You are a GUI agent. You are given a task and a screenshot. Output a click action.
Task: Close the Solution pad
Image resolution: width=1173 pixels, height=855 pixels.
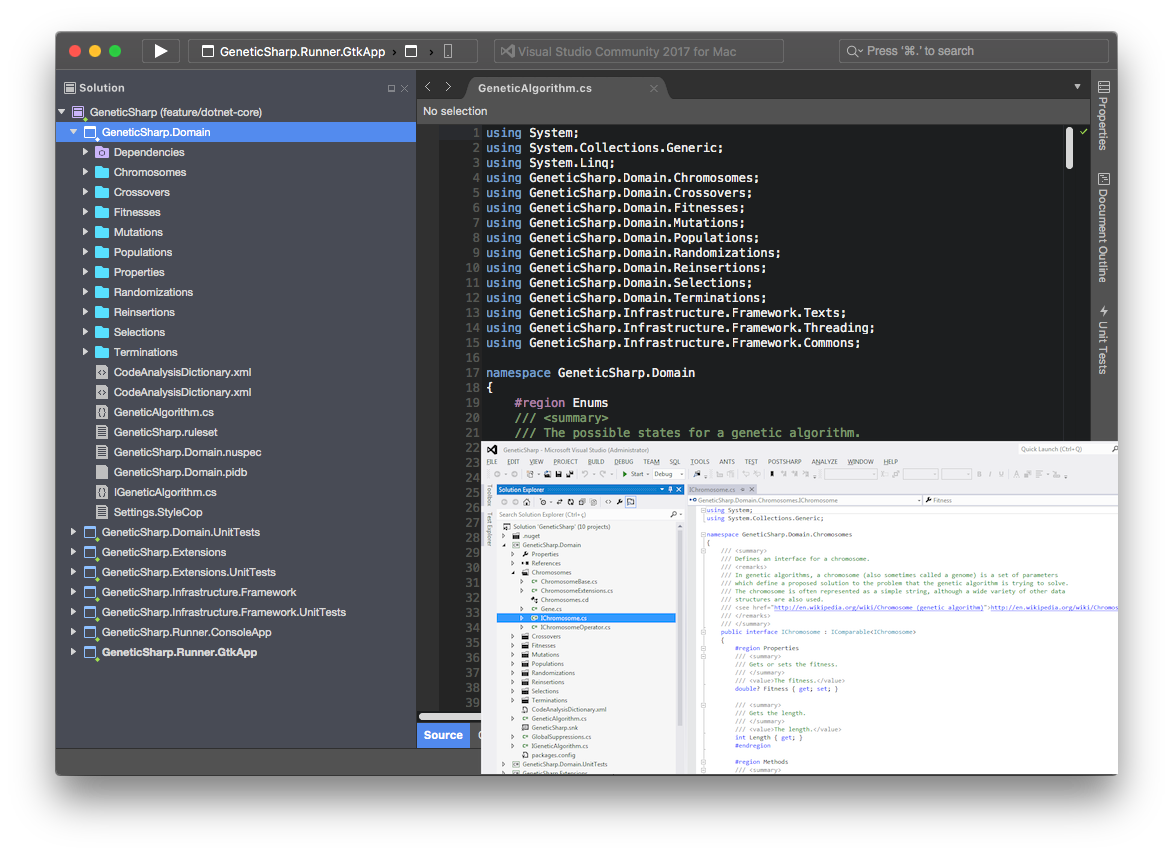coord(405,88)
